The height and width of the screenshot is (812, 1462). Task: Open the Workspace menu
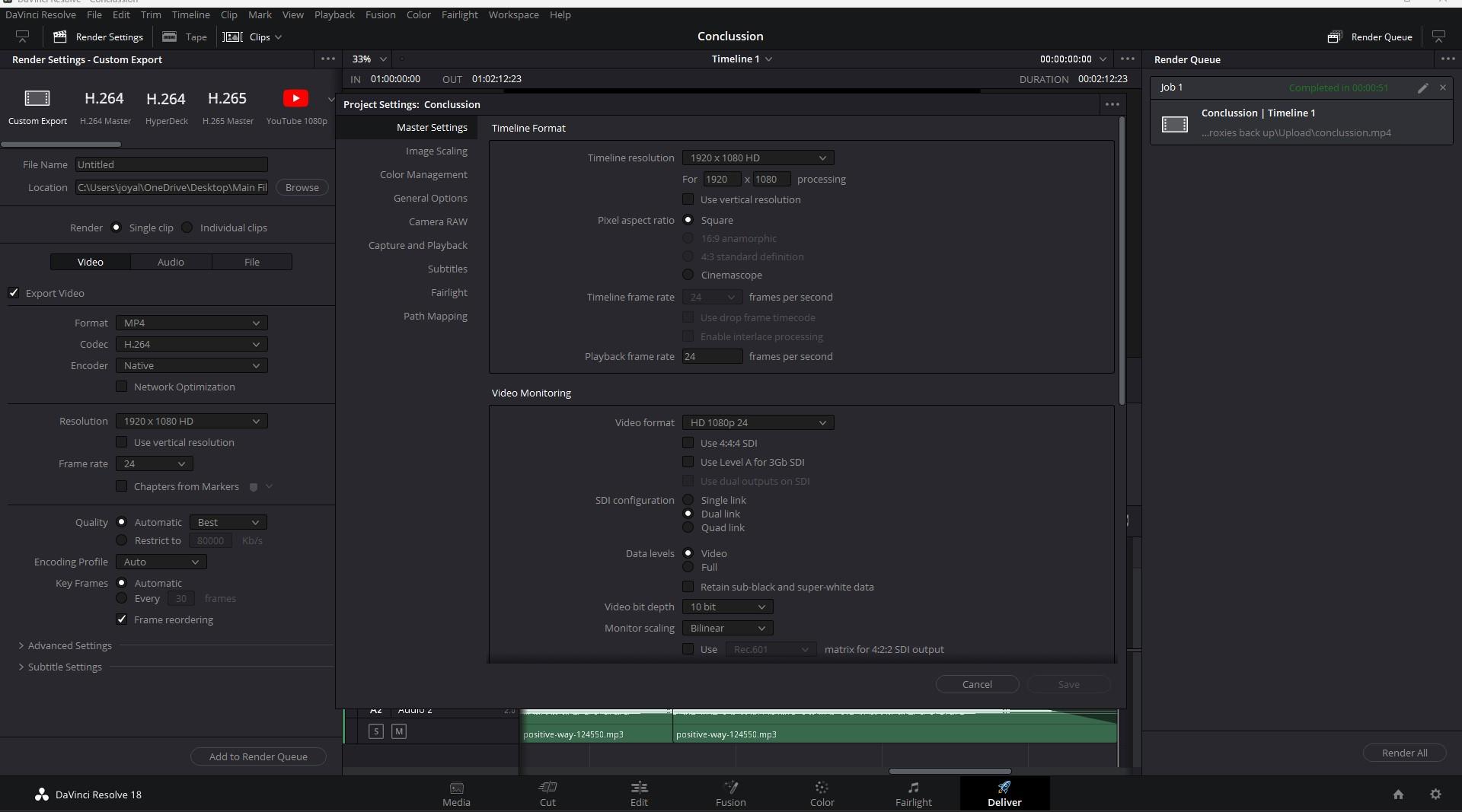[x=513, y=14]
